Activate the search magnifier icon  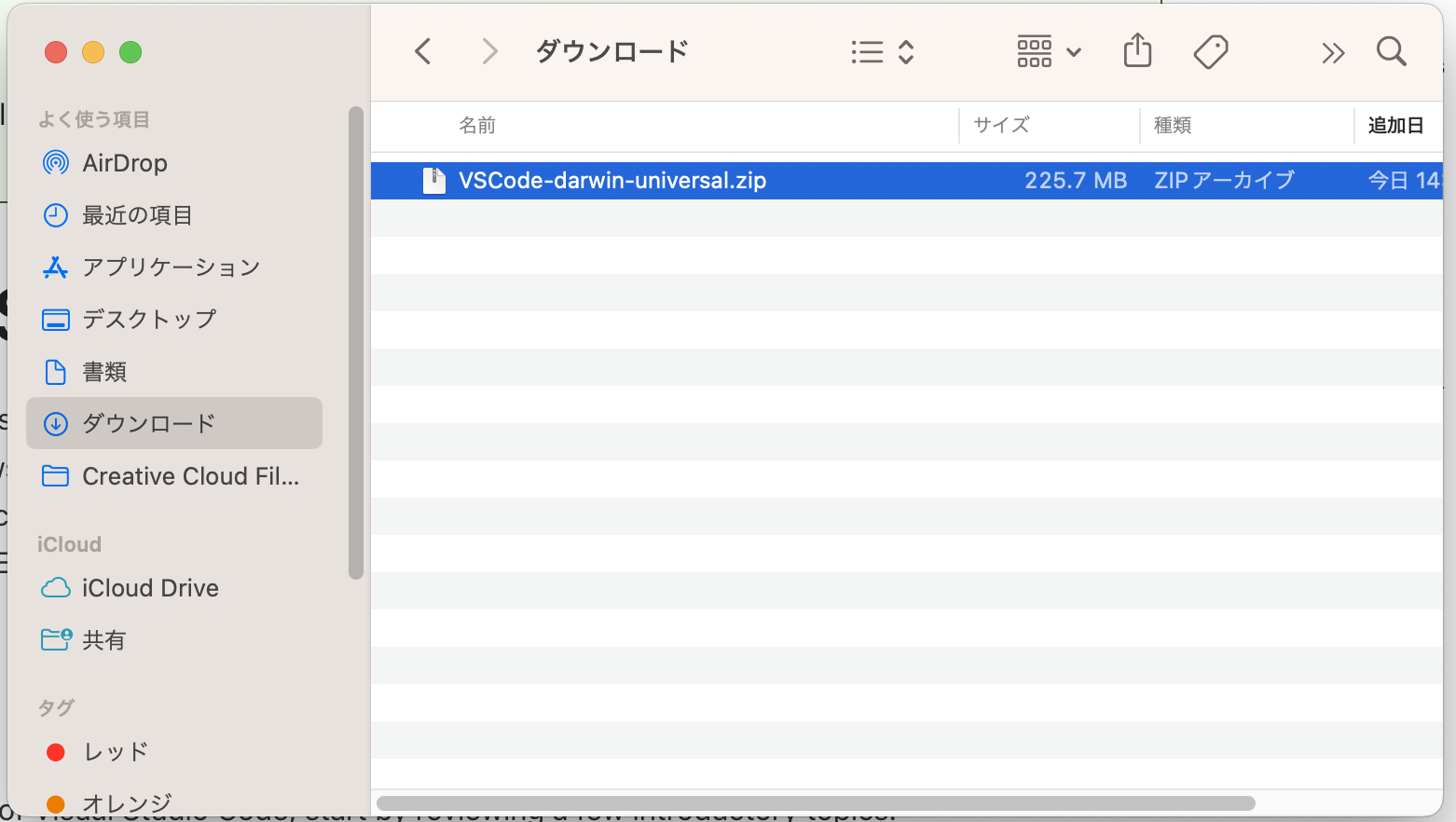tap(1391, 51)
